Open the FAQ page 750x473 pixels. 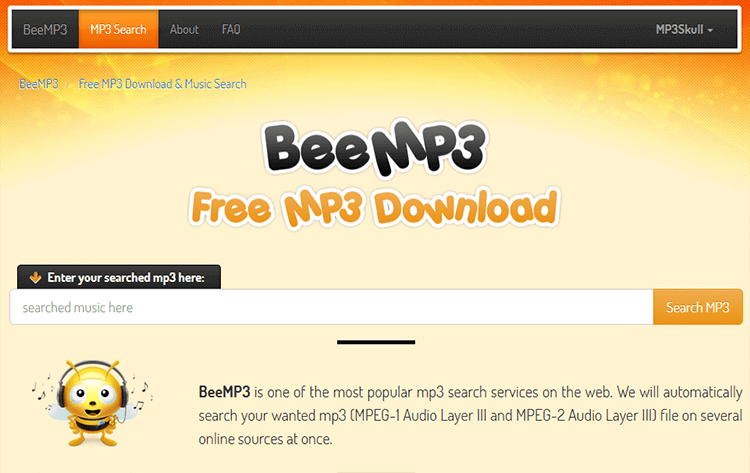(x=231, y=30)
